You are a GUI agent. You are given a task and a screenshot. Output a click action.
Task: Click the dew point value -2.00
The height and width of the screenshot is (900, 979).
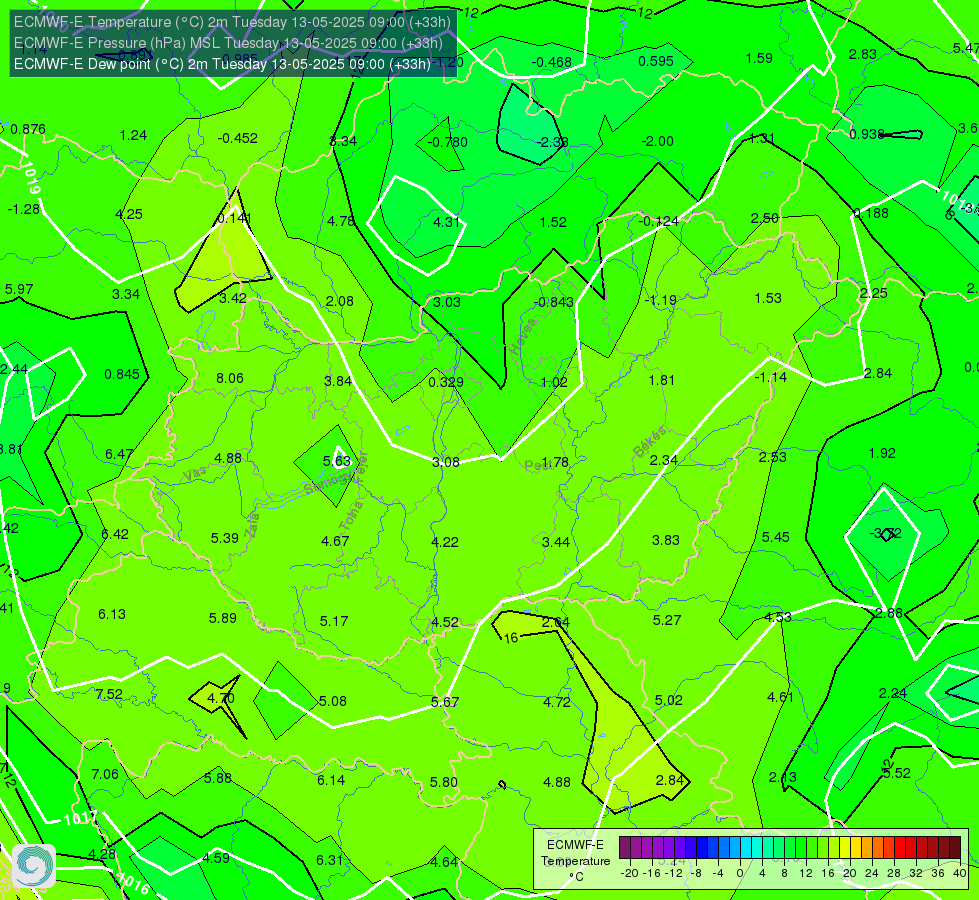pyautogui.click(x=657, y=141)
